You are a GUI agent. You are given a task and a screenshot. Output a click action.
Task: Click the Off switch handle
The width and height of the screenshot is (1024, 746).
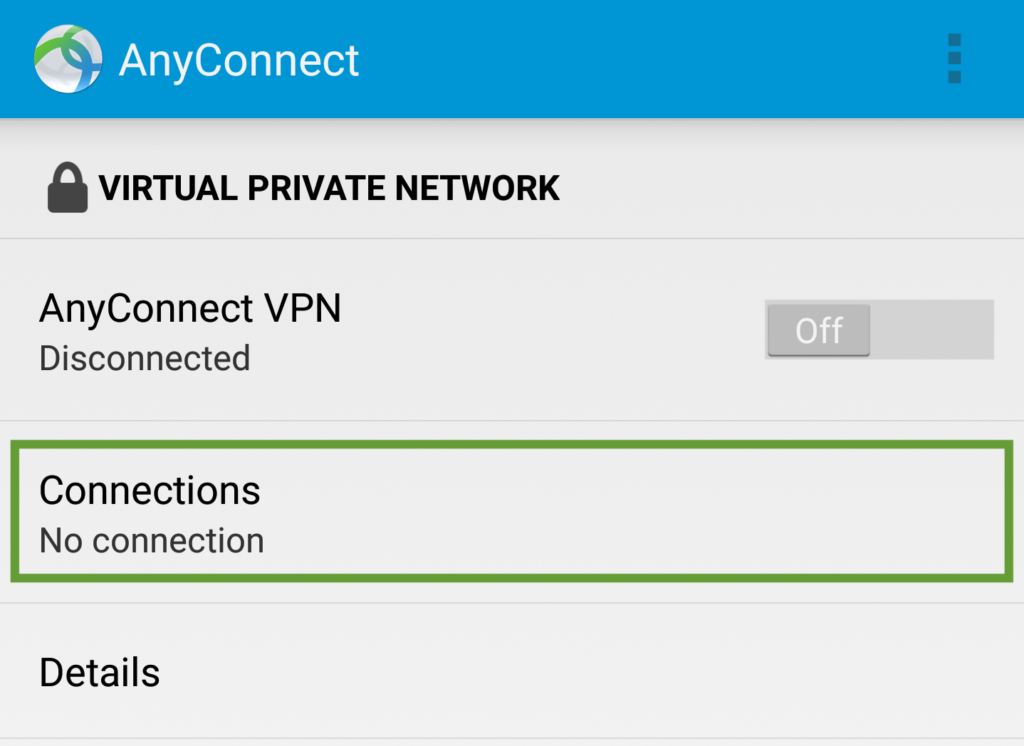(x=819, y=330)
